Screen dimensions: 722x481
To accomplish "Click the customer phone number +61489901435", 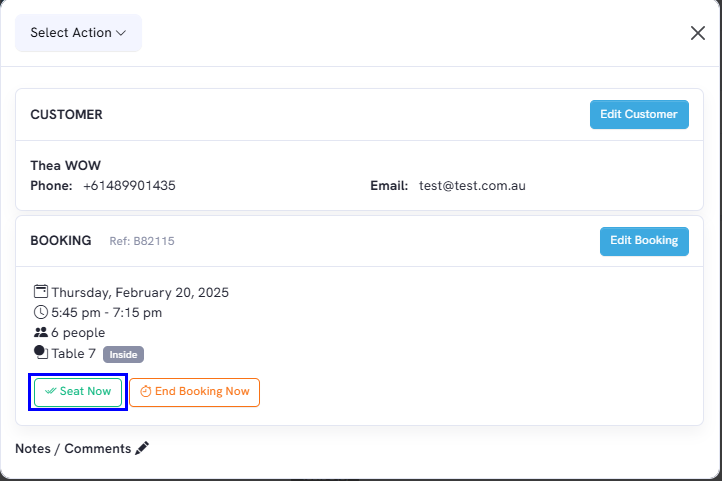I will pyautogui.click(x=129, y=186).
